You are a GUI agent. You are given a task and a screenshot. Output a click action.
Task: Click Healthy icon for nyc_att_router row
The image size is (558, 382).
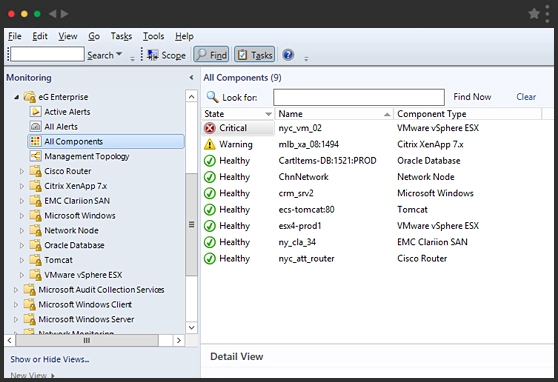[210, 258]
